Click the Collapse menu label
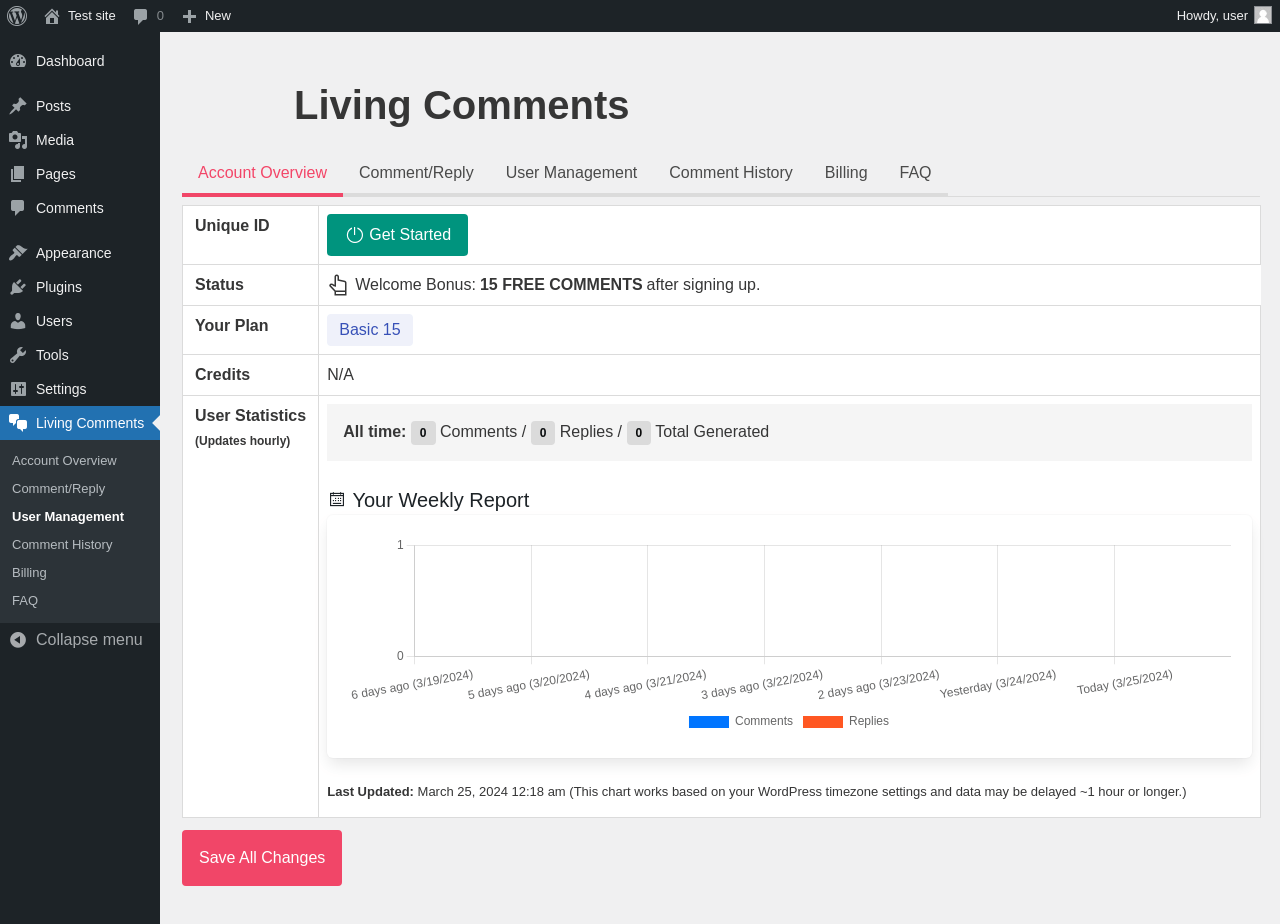The width and height of the screenshot is (1280, 924). (89, 640)
